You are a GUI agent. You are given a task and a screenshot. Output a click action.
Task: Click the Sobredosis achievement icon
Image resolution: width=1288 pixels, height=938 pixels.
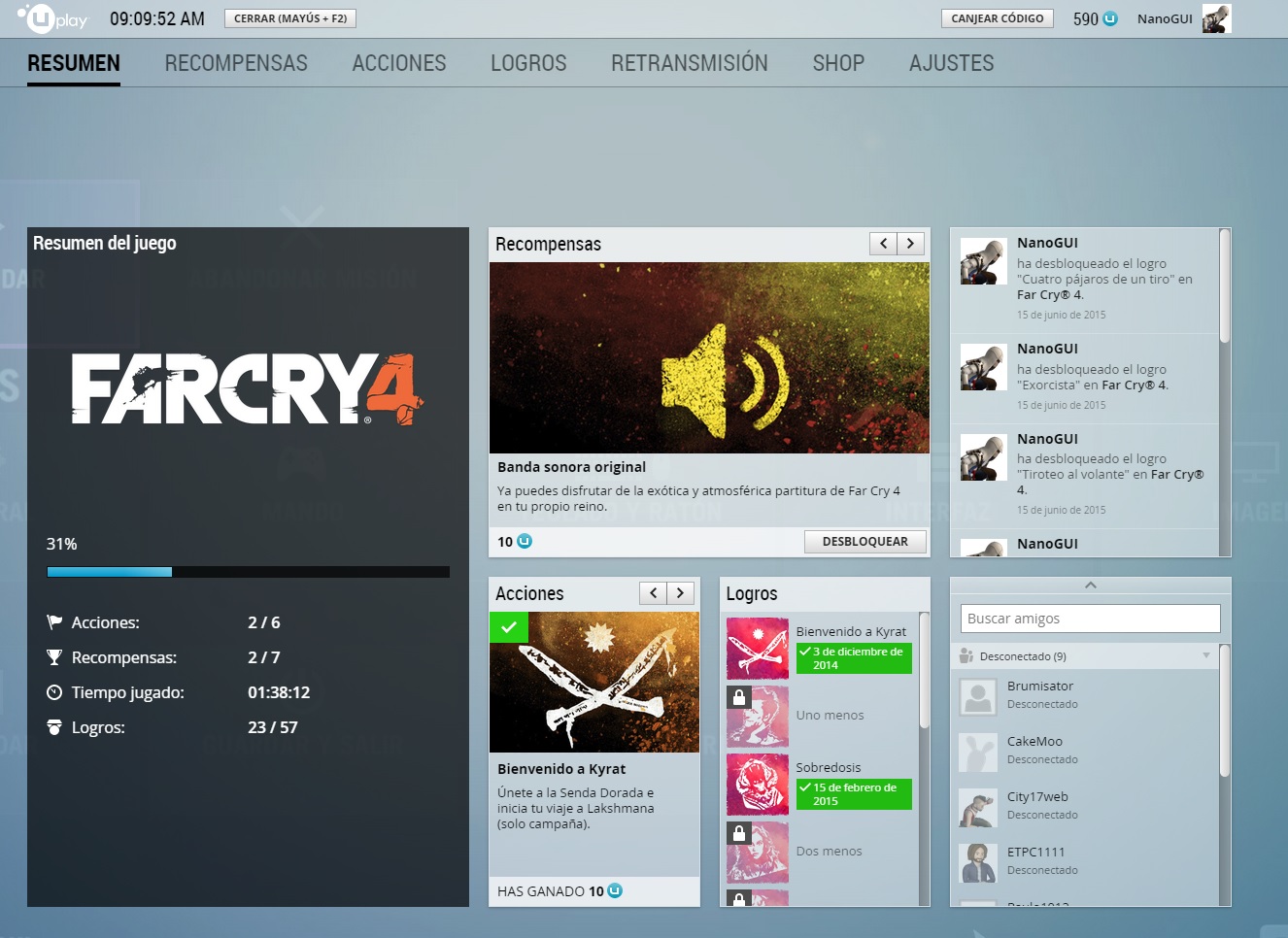(758, 784)
